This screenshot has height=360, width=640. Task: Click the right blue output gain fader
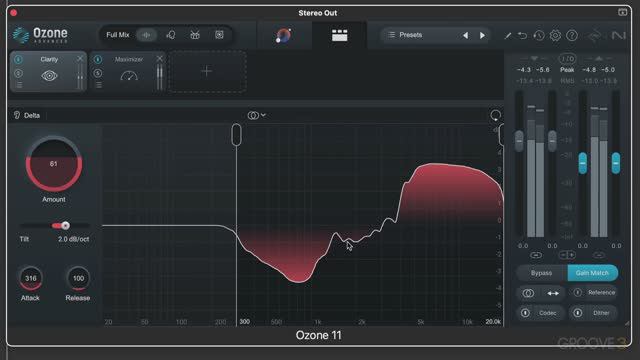pyautogui.click(x=616, y=163)
